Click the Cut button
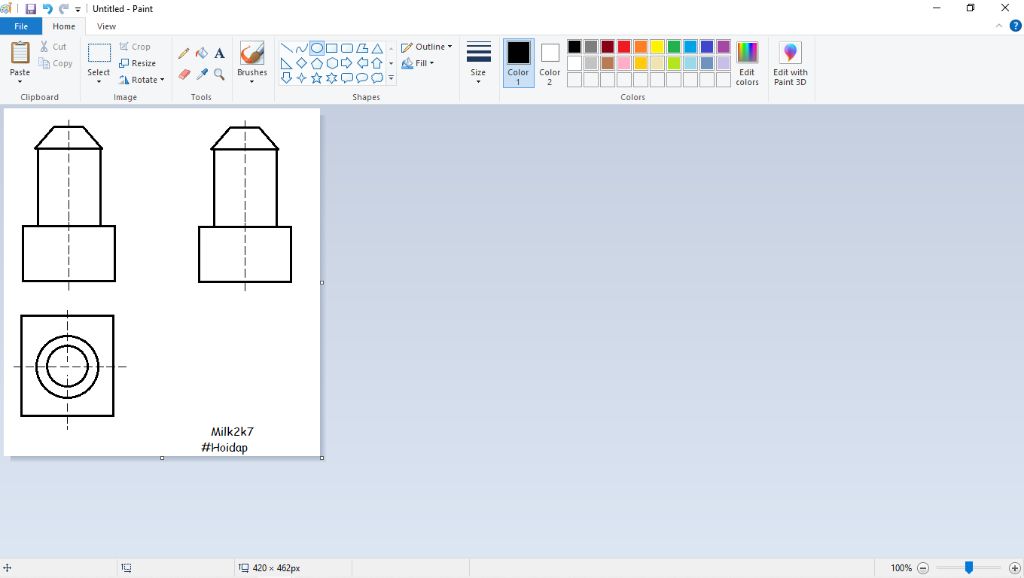 [x=53, y=46]
